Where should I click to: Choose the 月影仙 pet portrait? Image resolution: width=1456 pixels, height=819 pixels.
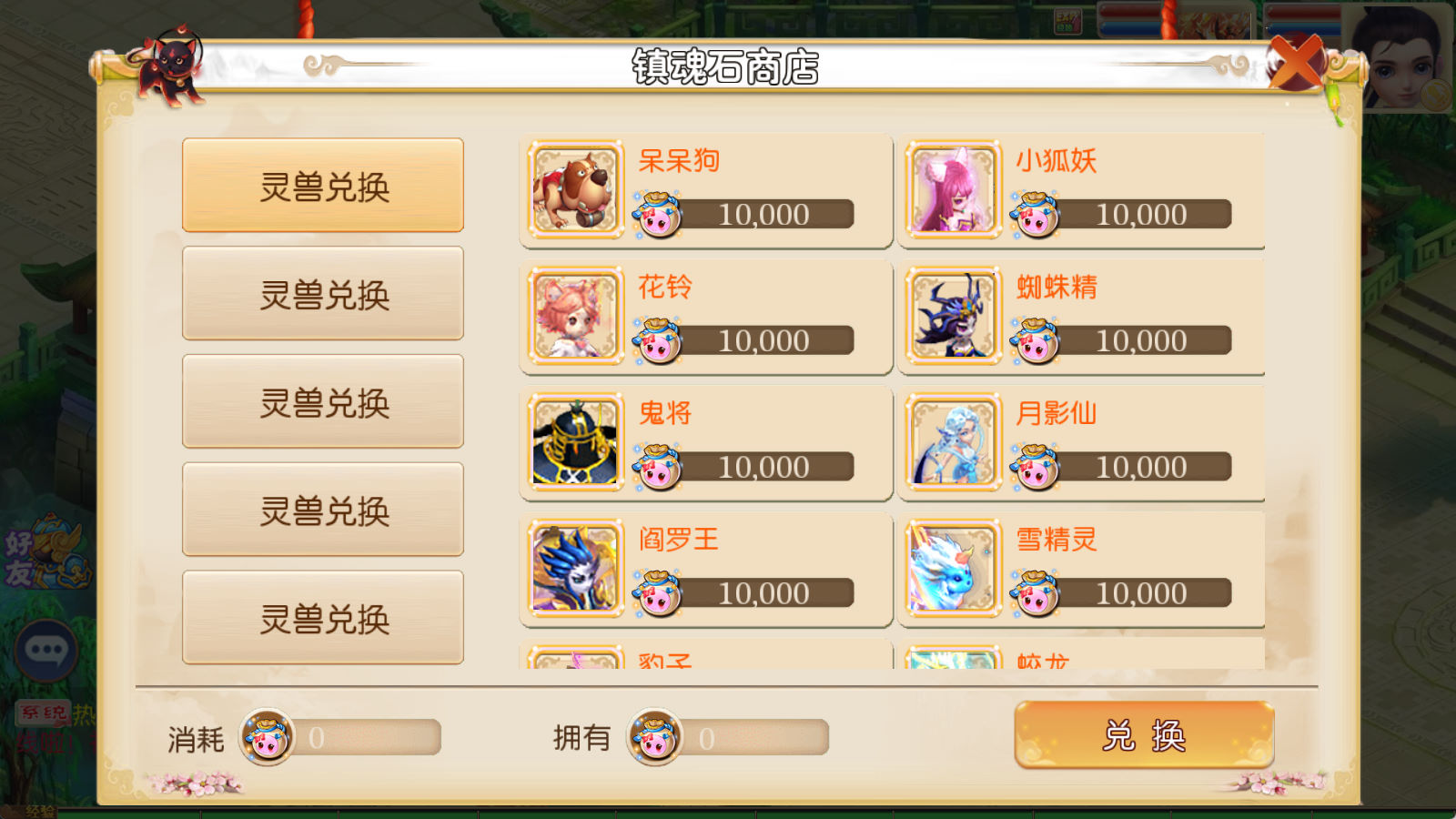click(953, 442)
